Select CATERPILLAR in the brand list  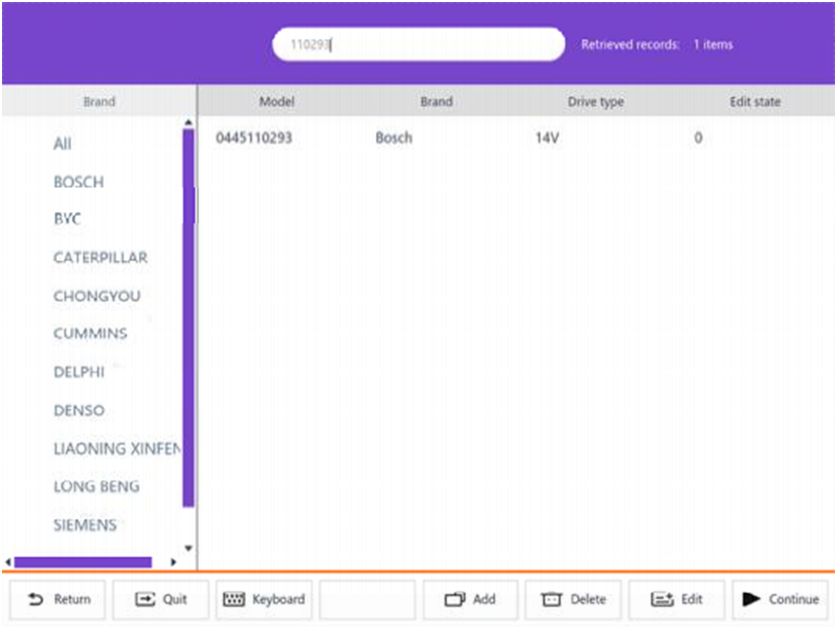[x=100, y=258]
